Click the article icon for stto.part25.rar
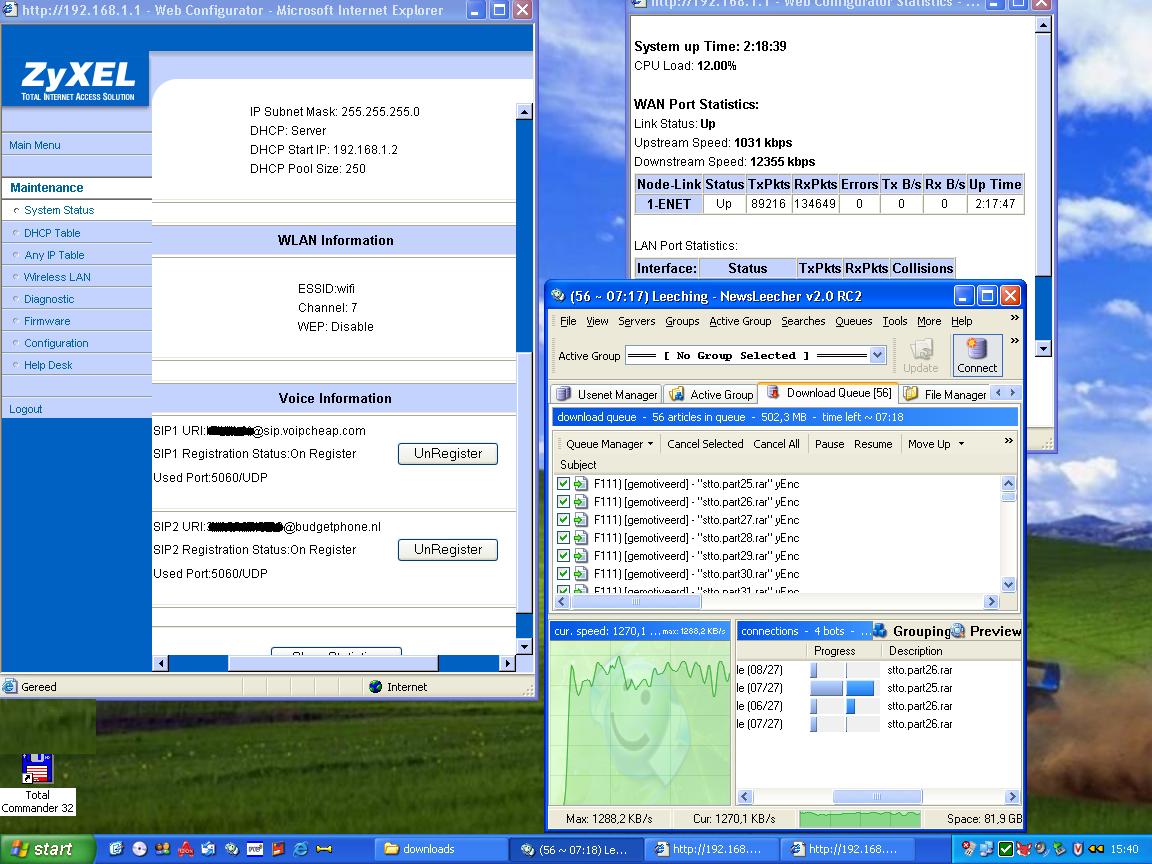 pos(580,483)
